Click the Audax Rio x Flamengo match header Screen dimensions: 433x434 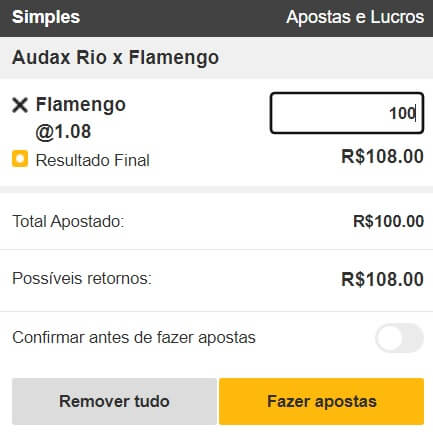(x=216, y=58)
